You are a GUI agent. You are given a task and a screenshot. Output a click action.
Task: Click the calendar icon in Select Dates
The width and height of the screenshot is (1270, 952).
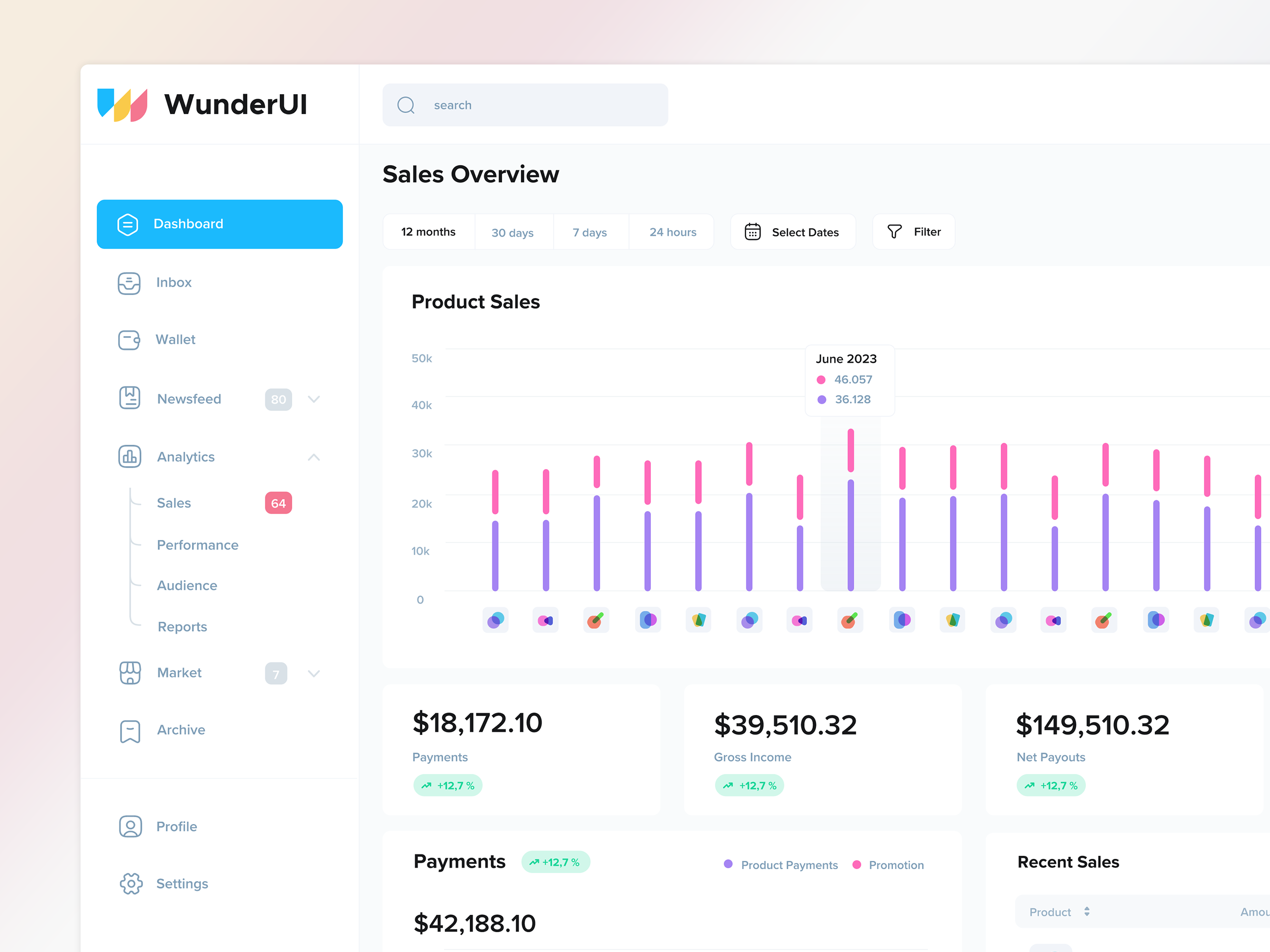753,231
